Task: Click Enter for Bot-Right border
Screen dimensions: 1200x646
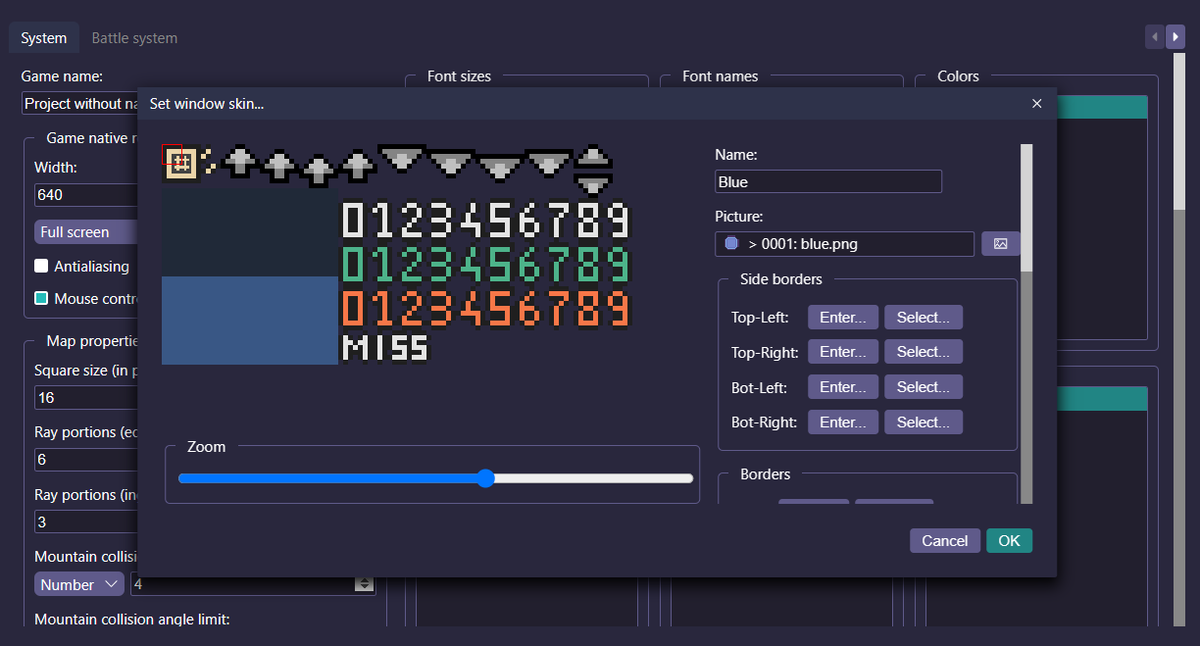Action: (x=843, y=422)
